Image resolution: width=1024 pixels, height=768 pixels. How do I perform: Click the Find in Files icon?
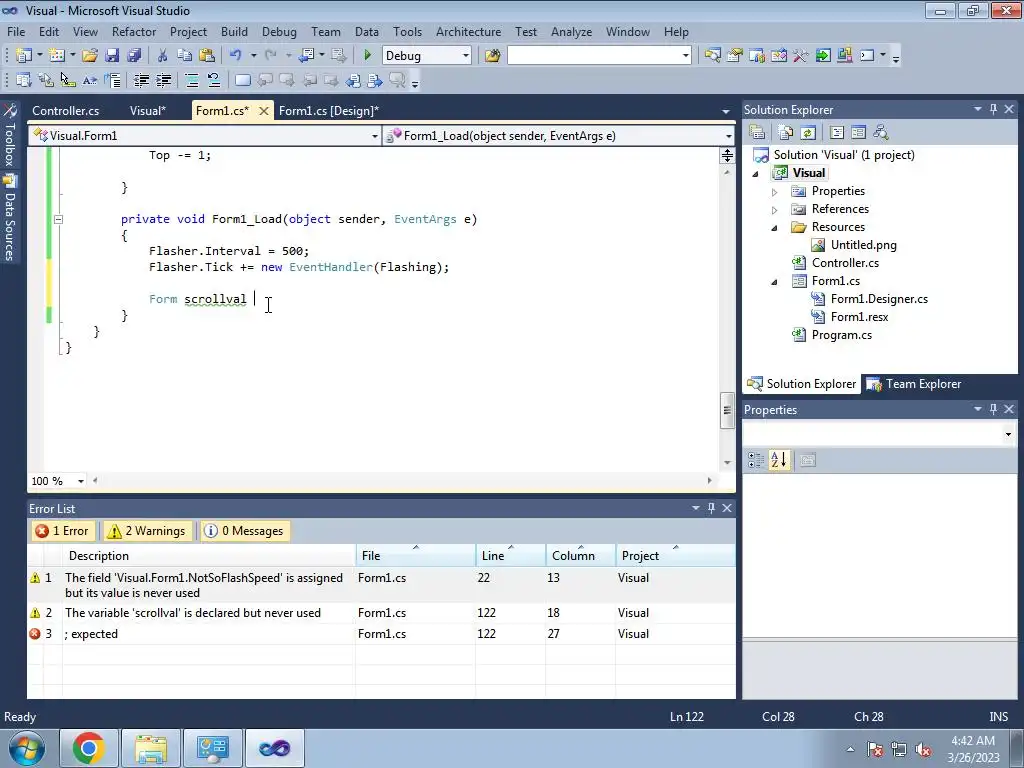point(492,56)
